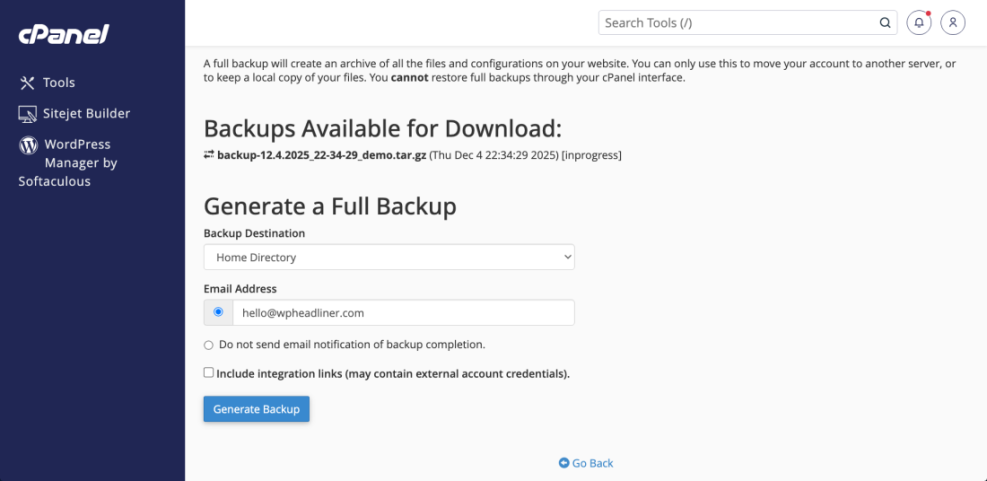The image size is (987, 481).
Task: Open the Backup Destination dropdown
Action: (389, 257)
